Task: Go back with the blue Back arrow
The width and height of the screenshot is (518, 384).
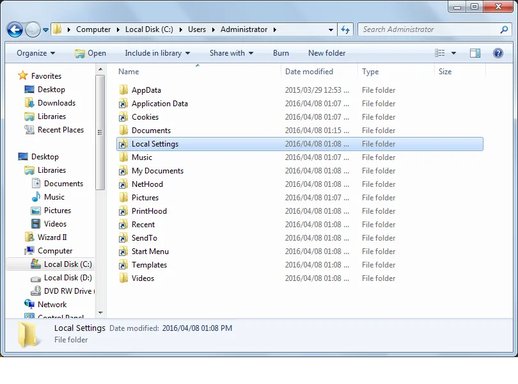Action: pos(15,30)
